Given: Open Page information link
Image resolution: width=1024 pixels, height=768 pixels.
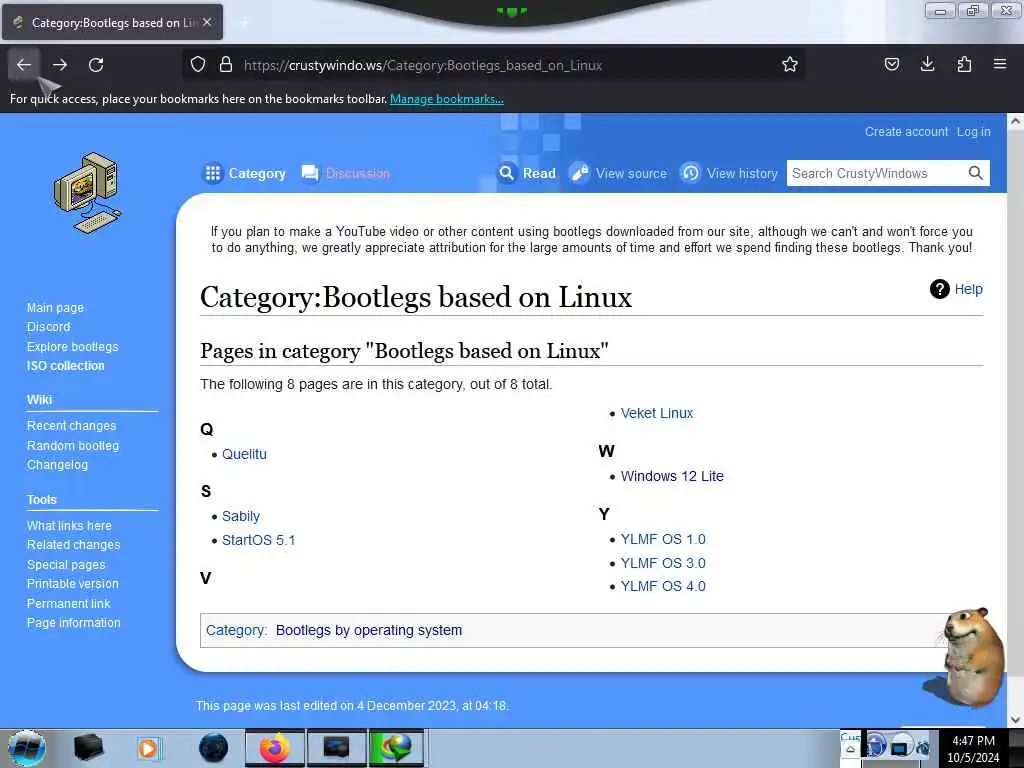Looking at the screenshot, I should (x=73, y=623).
